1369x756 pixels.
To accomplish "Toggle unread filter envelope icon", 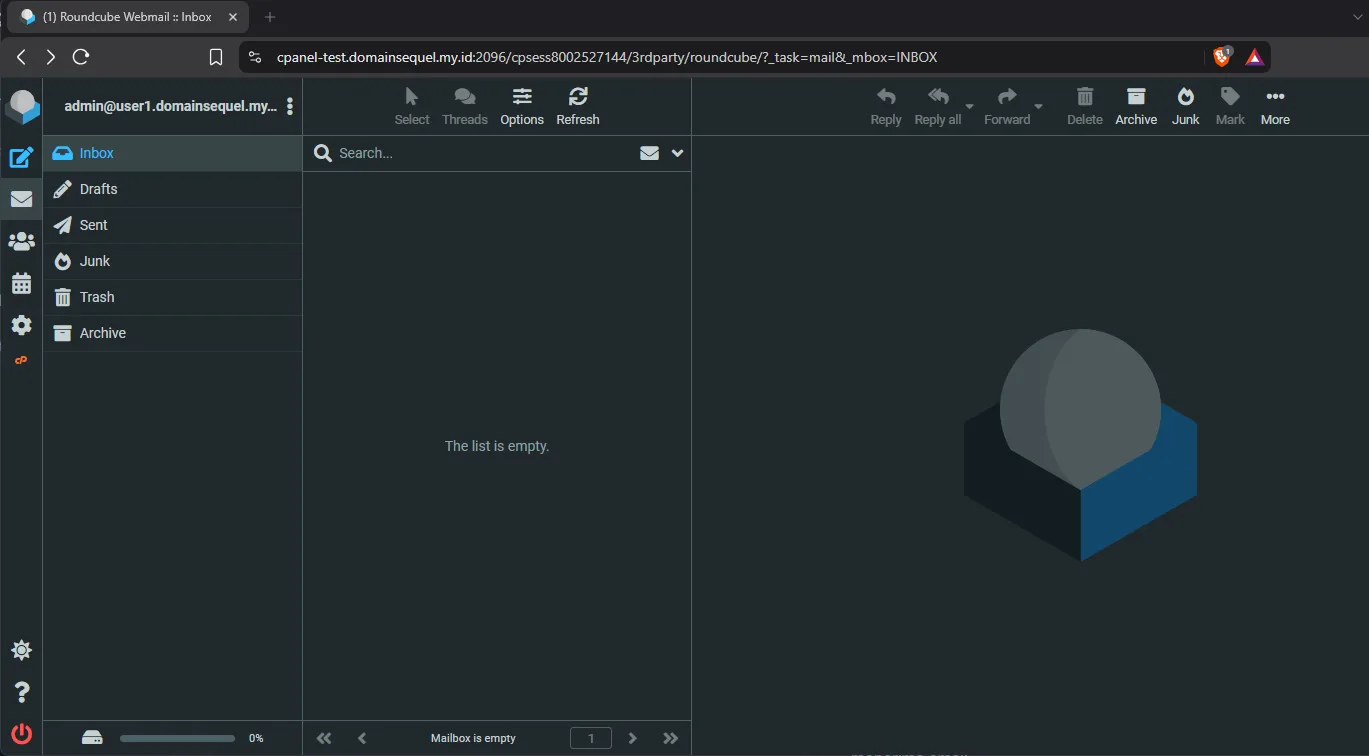I will coord(649,153).
